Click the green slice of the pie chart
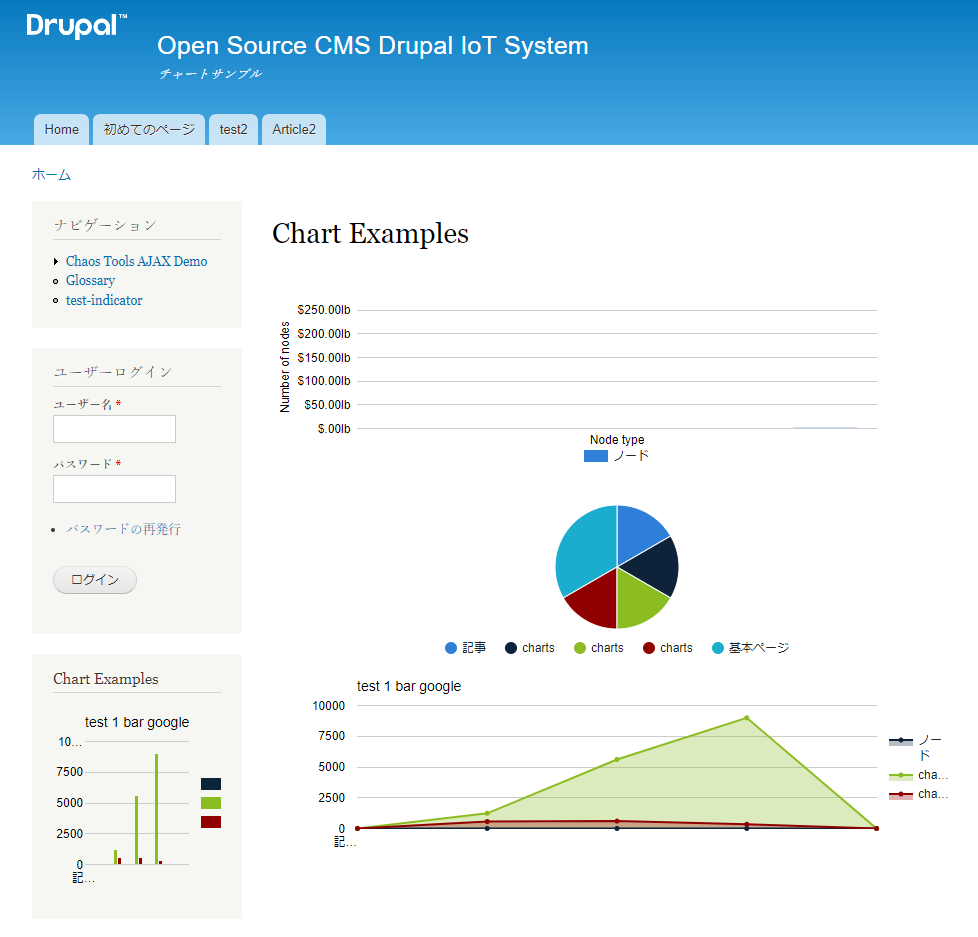978x937 pixels. pos(637,601)
